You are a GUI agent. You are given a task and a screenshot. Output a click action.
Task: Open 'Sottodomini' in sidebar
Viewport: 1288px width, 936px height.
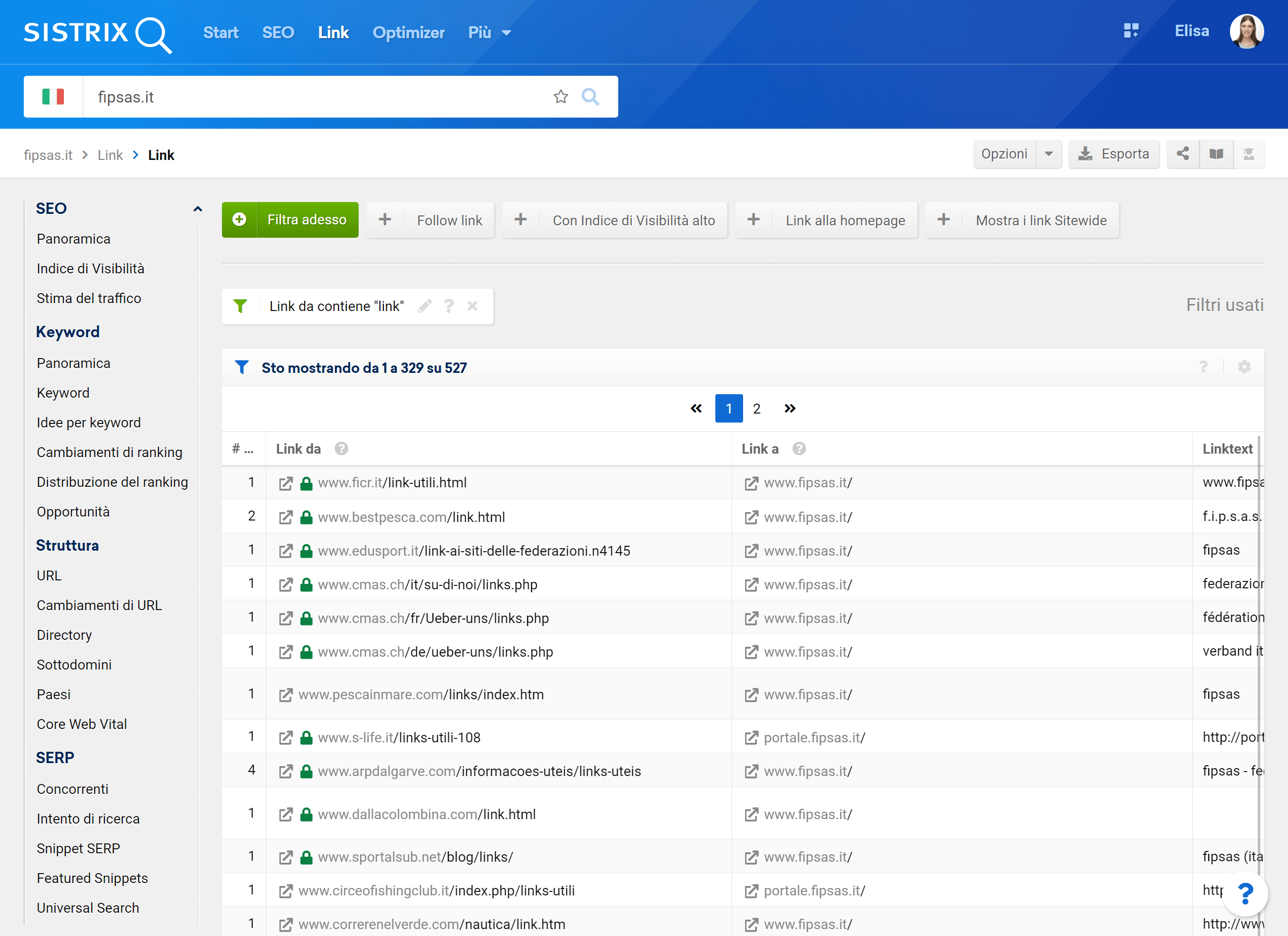pyautogui.click(x=74, y=665)
